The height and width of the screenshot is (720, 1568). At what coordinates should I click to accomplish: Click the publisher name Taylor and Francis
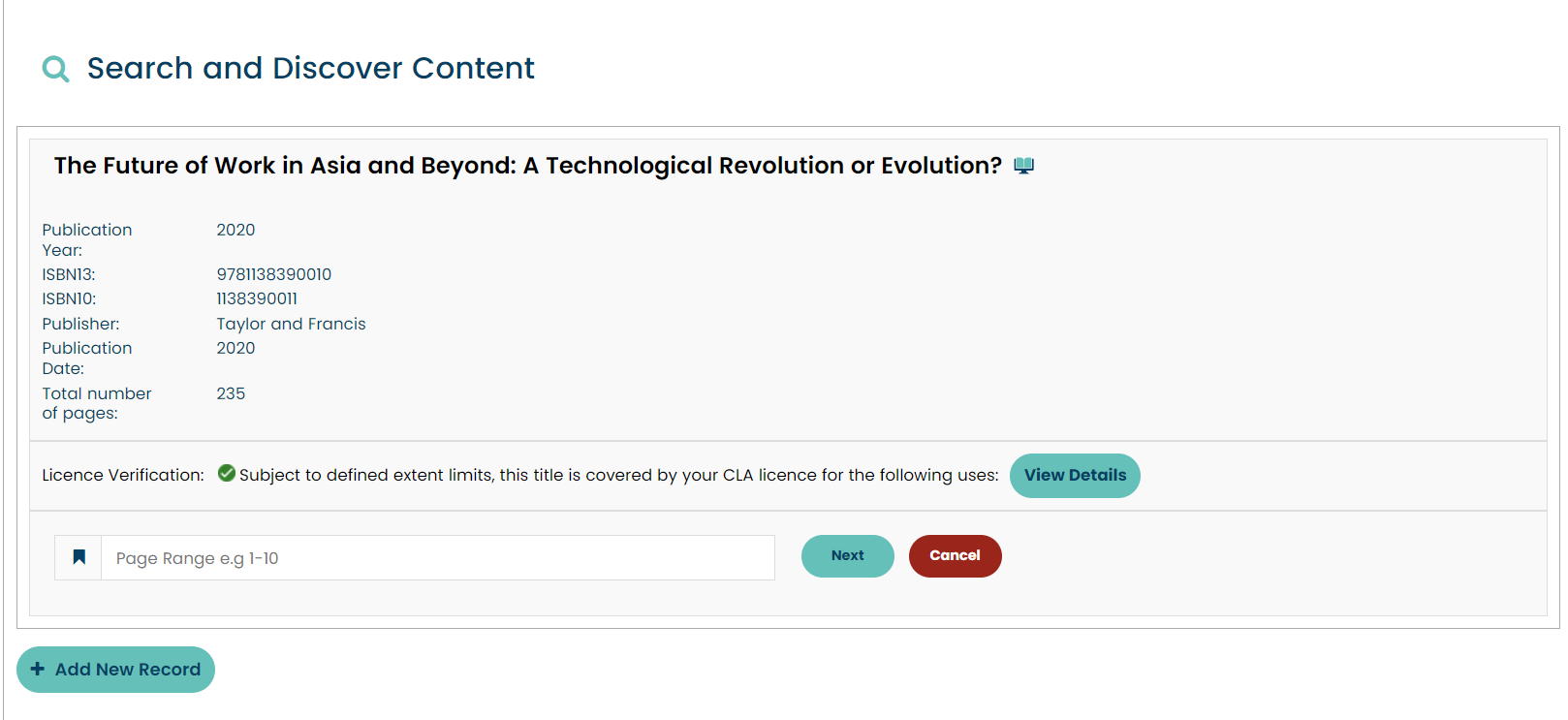pos(291,324)
